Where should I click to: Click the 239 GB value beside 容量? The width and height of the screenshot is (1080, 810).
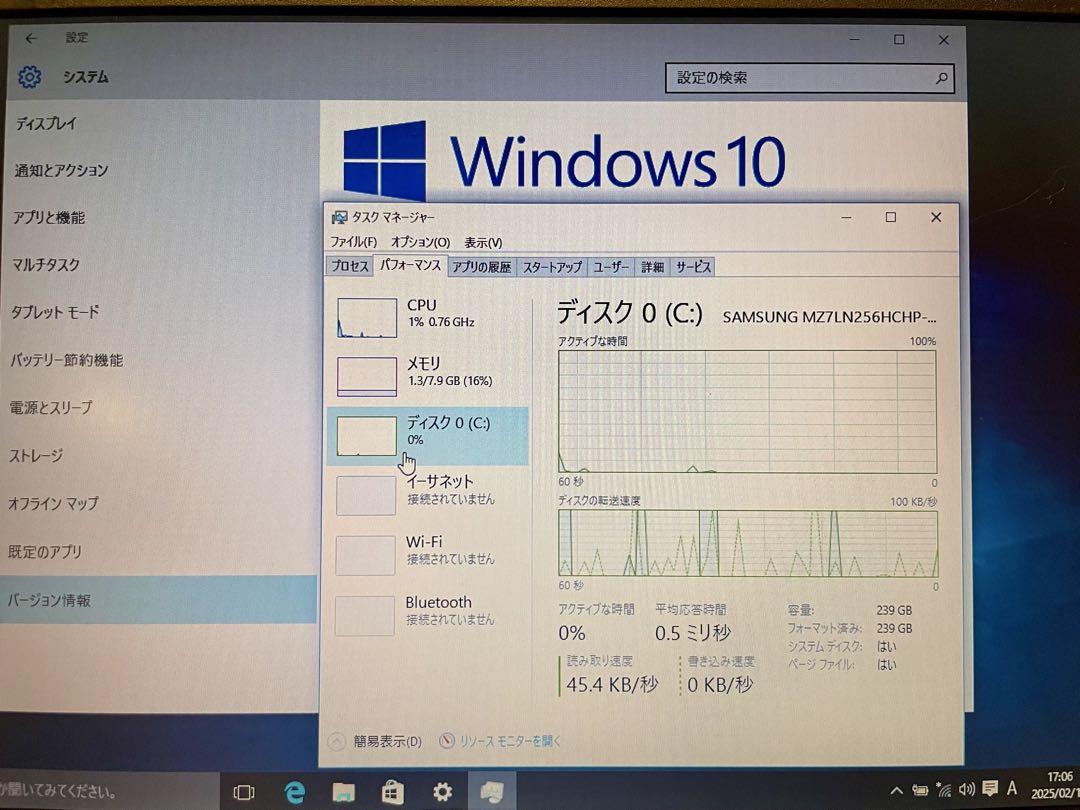tap(894, 610)
